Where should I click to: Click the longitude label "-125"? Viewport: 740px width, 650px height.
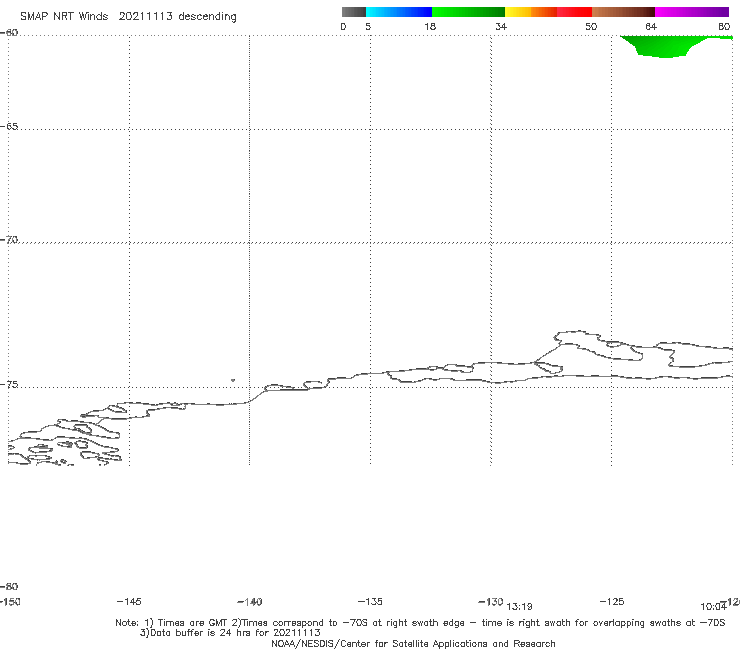[612, 602]
